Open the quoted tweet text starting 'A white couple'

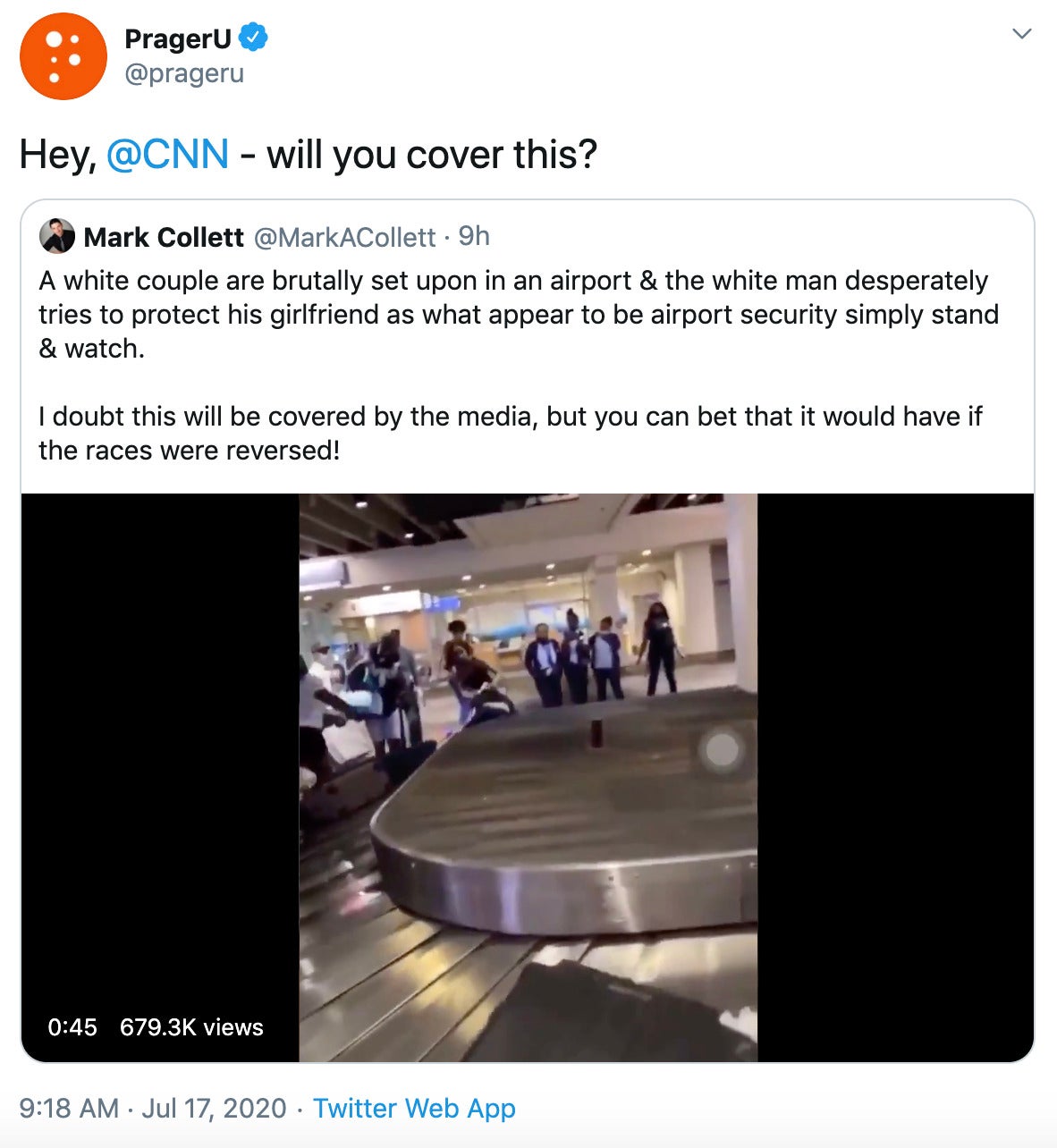[x=519, y=315]
